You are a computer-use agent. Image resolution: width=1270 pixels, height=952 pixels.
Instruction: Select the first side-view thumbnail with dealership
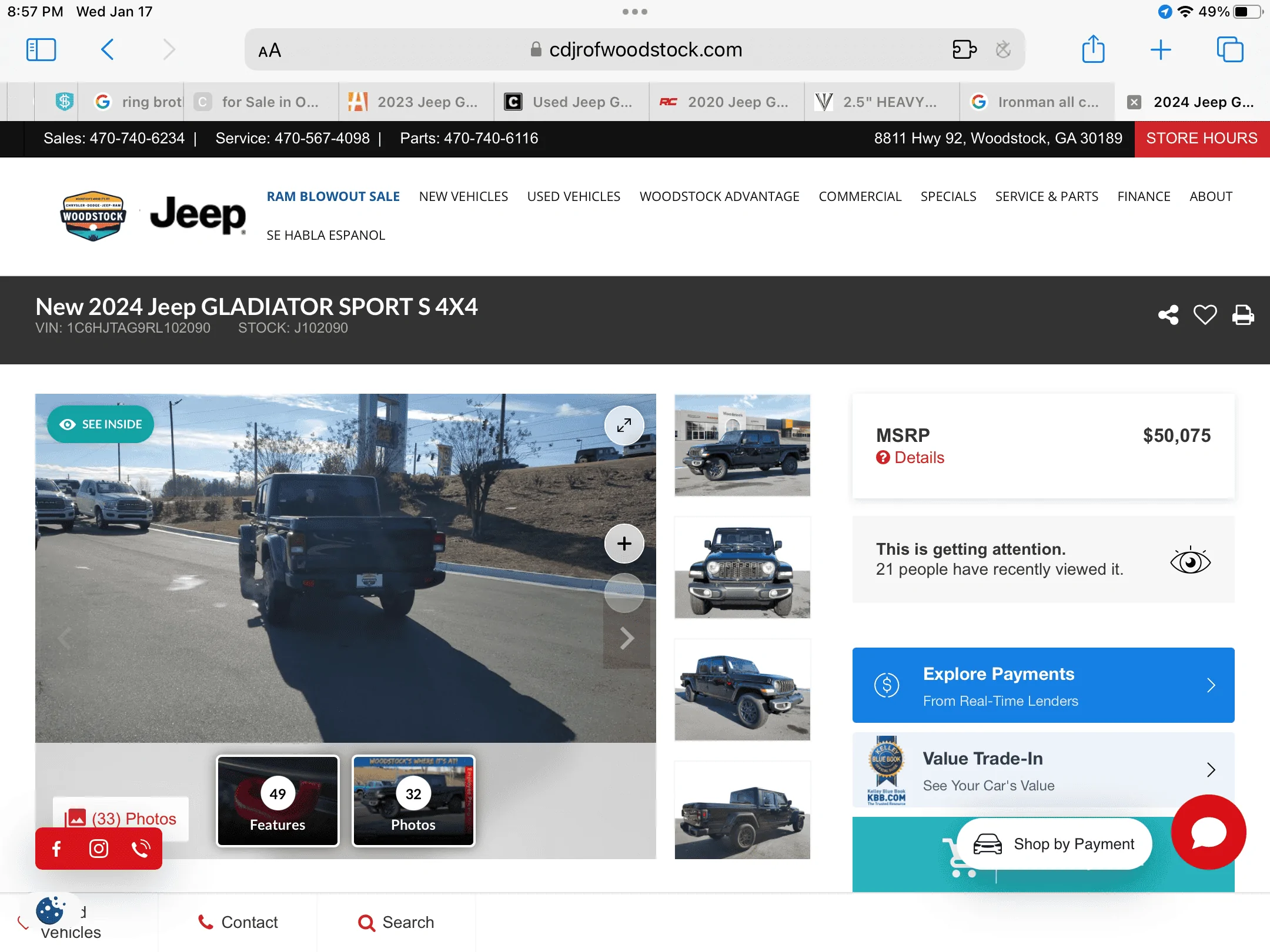click(742, 445)
